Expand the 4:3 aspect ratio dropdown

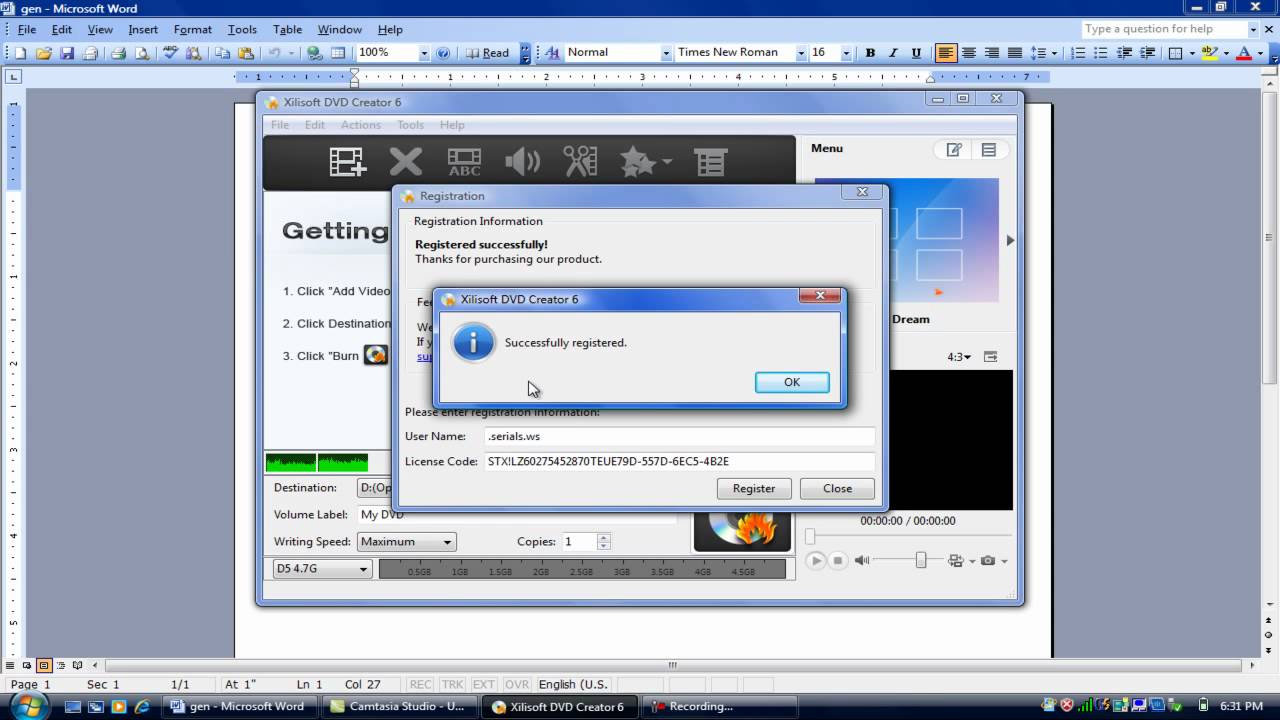959,357
